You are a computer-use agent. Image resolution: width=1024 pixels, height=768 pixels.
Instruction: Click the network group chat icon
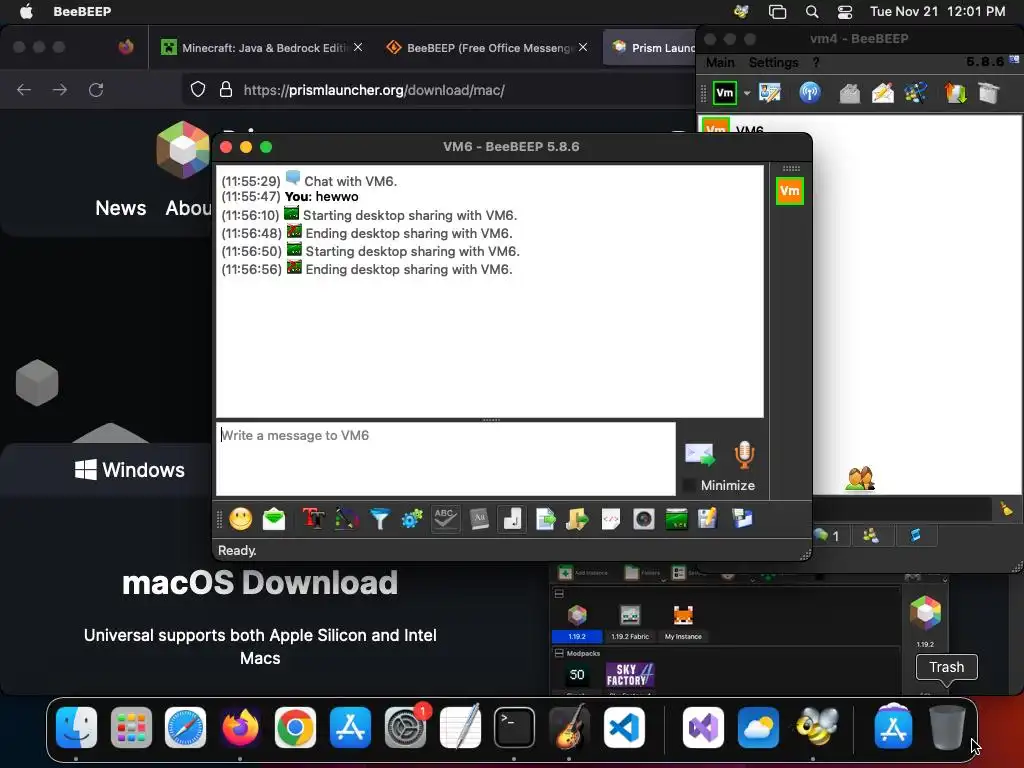[916, 93]
